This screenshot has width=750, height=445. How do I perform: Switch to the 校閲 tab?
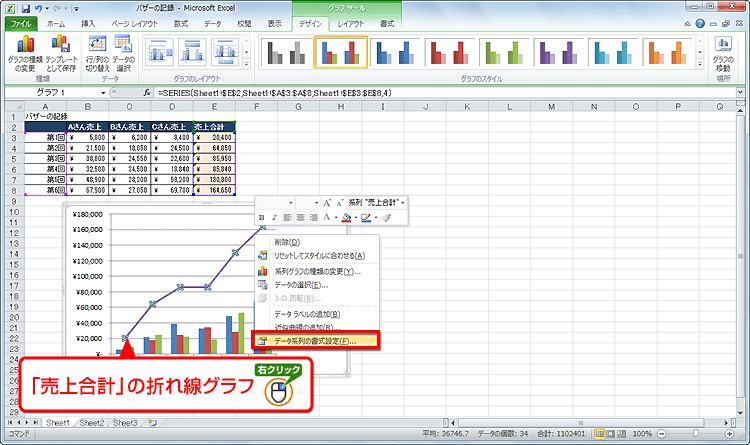(x=244, y=23)
